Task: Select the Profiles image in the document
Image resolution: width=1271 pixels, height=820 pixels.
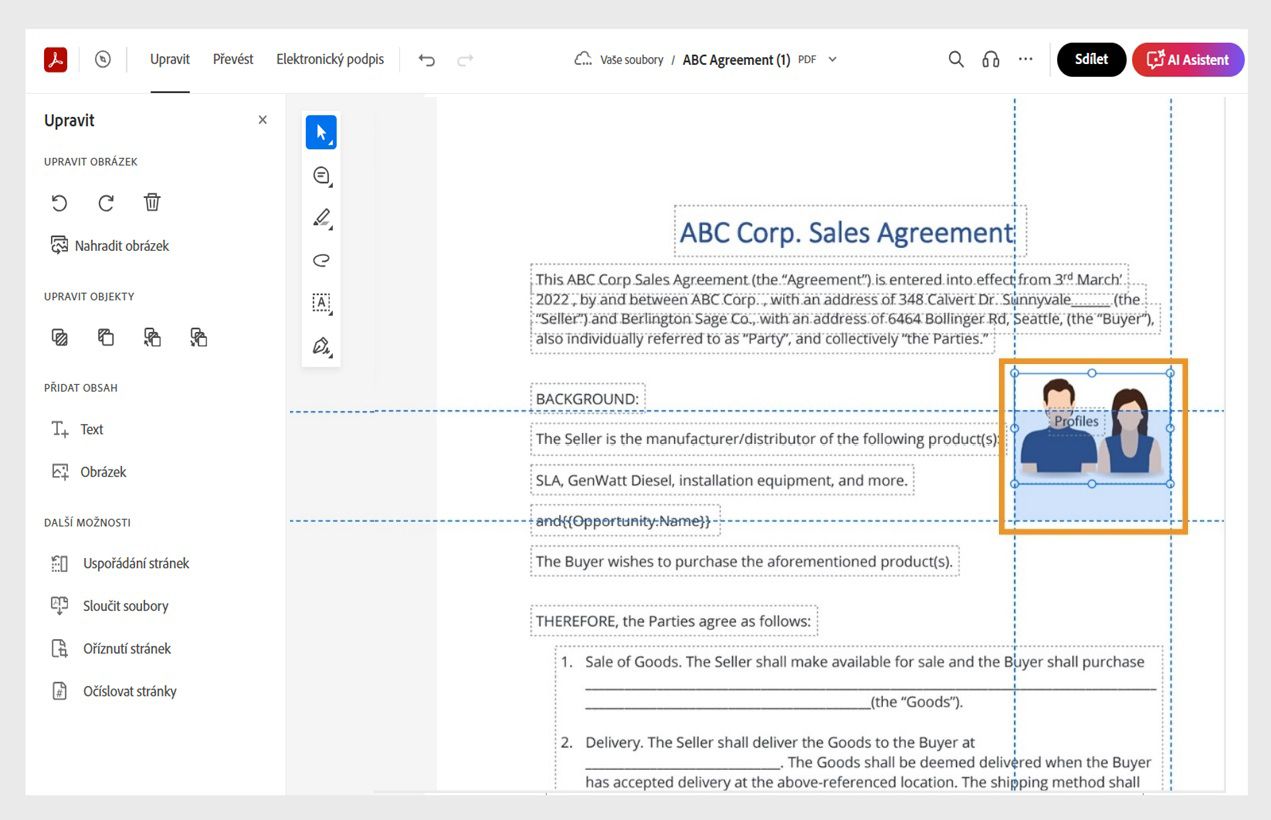Action: pos(1092,428)
